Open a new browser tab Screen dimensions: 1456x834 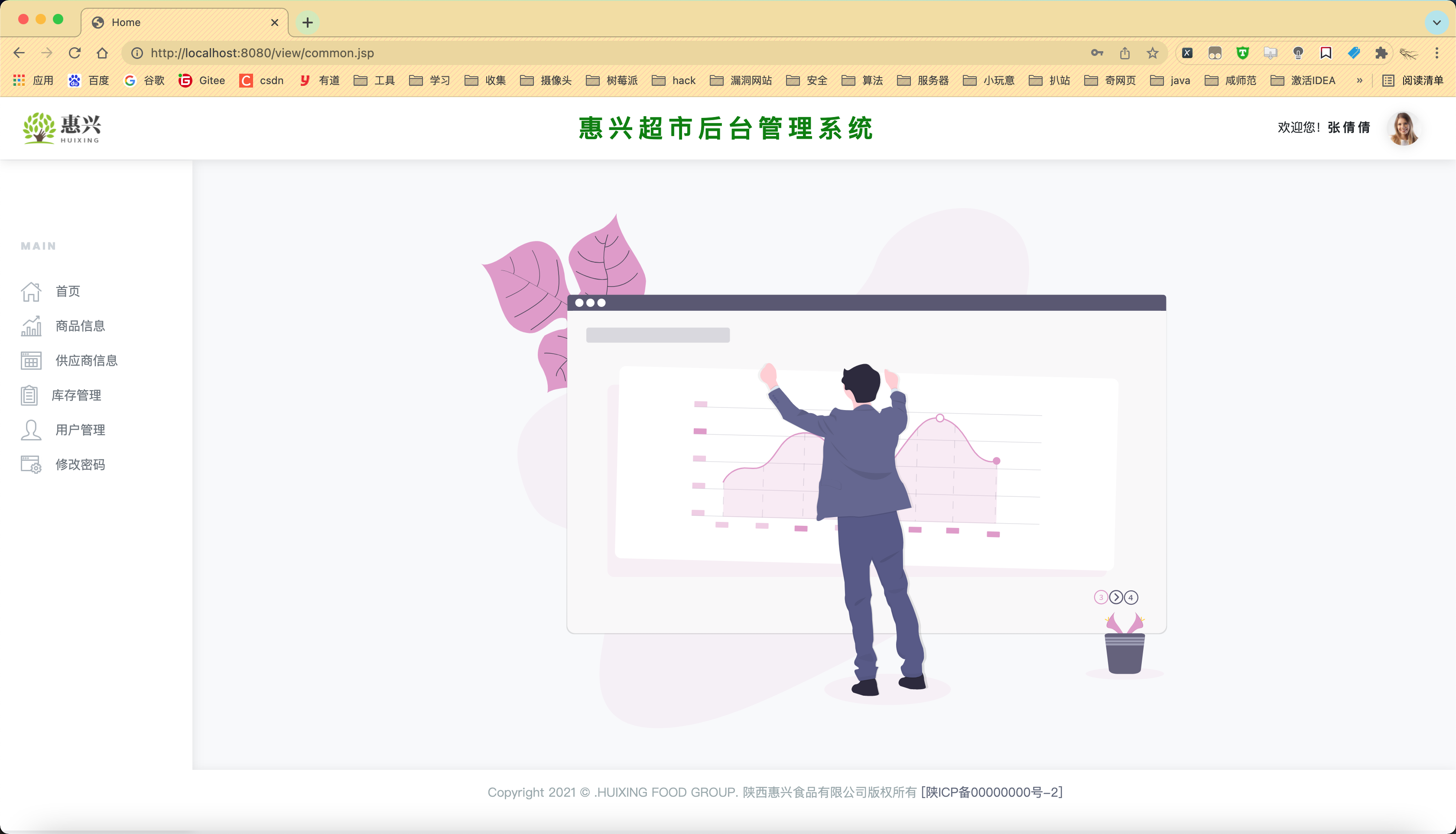[x=308, y=23]
